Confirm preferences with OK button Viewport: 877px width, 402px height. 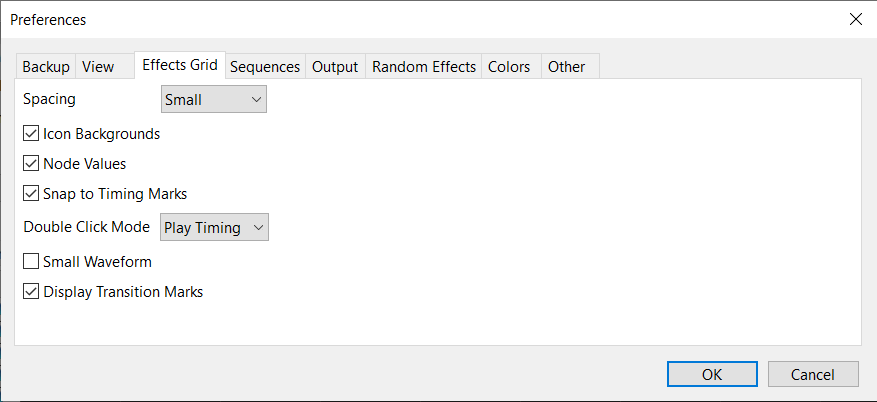[x=712, y=374]
